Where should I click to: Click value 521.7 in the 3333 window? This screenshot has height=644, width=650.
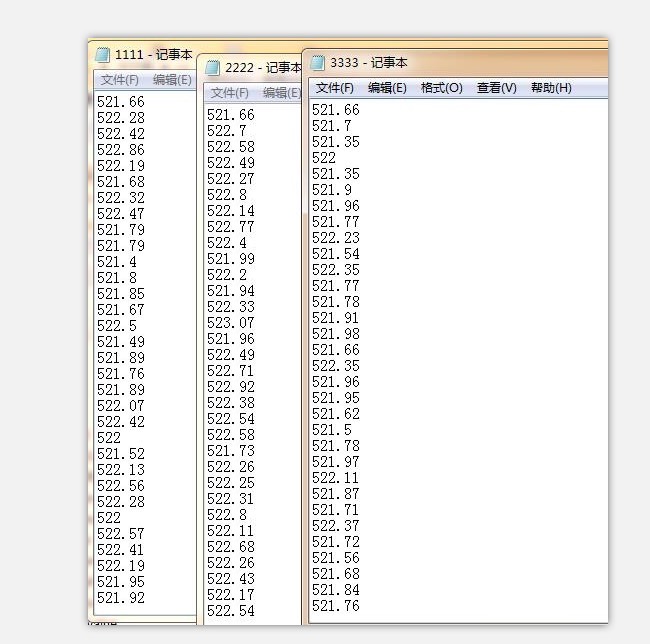point(332,126)
